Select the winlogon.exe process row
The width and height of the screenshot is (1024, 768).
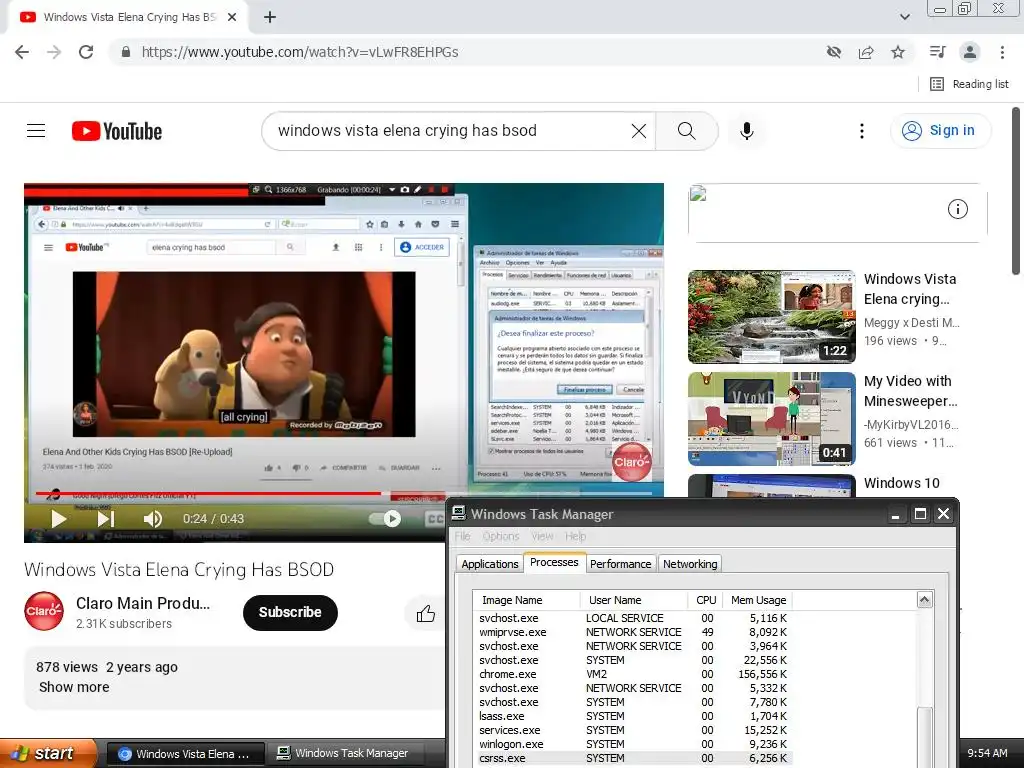(633, 744)
